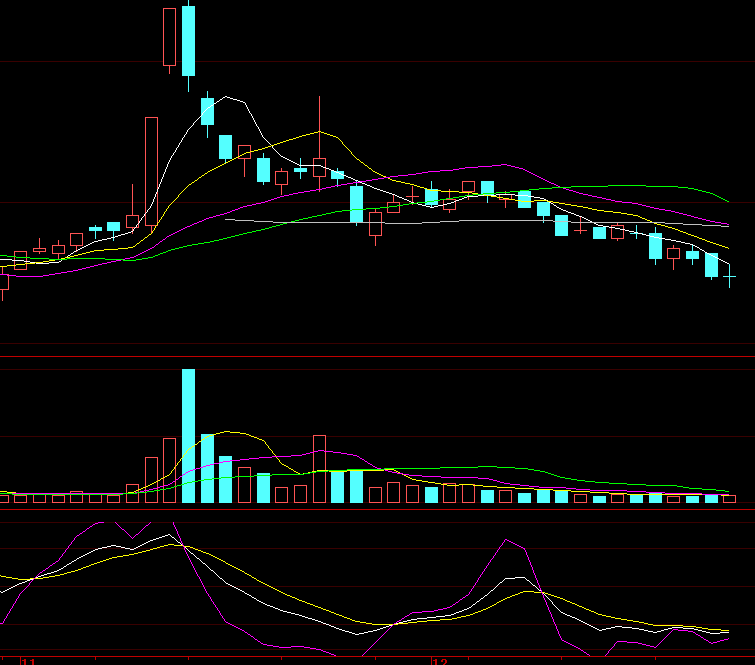The image size is (755, 665).
Task: Click the long hollow candlestick before the price gap
Action: [x=151, y=172]
